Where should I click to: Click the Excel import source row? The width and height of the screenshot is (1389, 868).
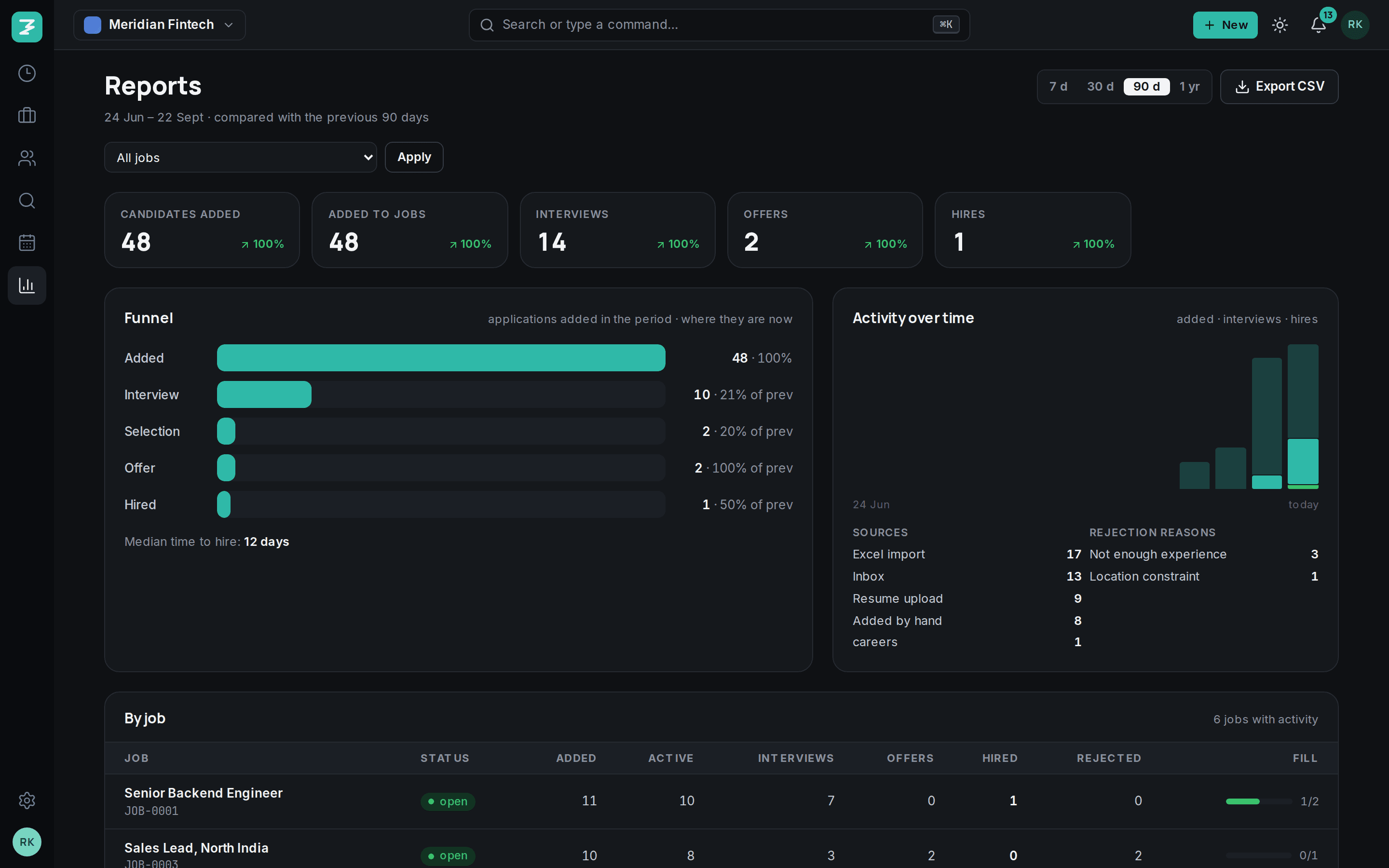click(x=967, y=555)
